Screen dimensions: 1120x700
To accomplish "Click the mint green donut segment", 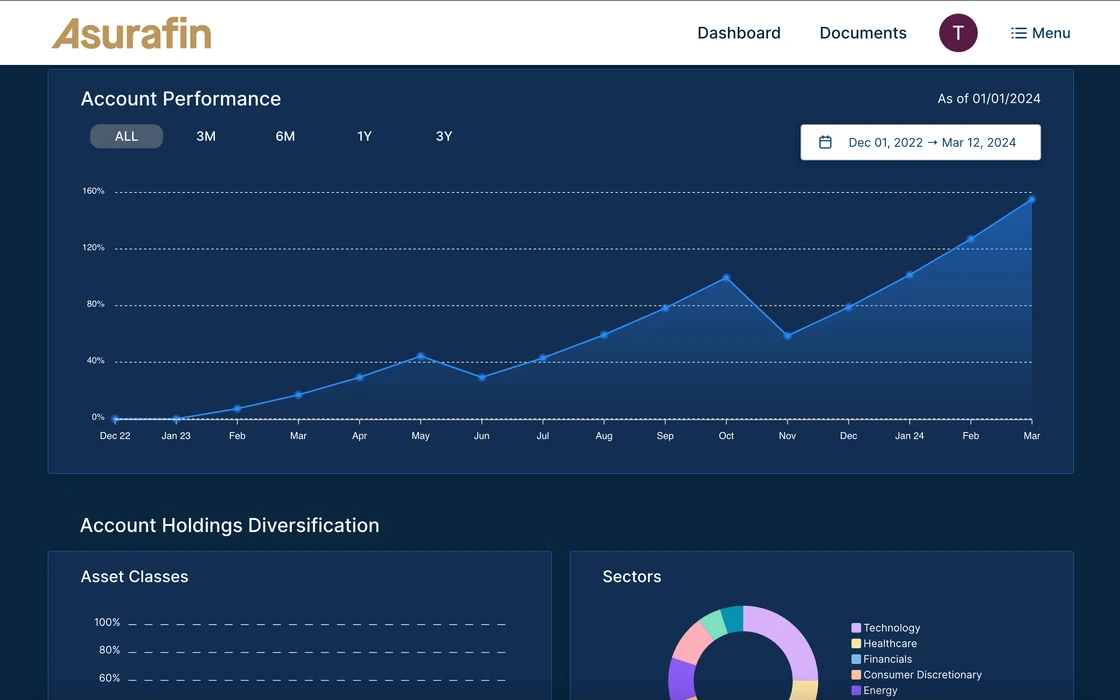I will point(713,624).
